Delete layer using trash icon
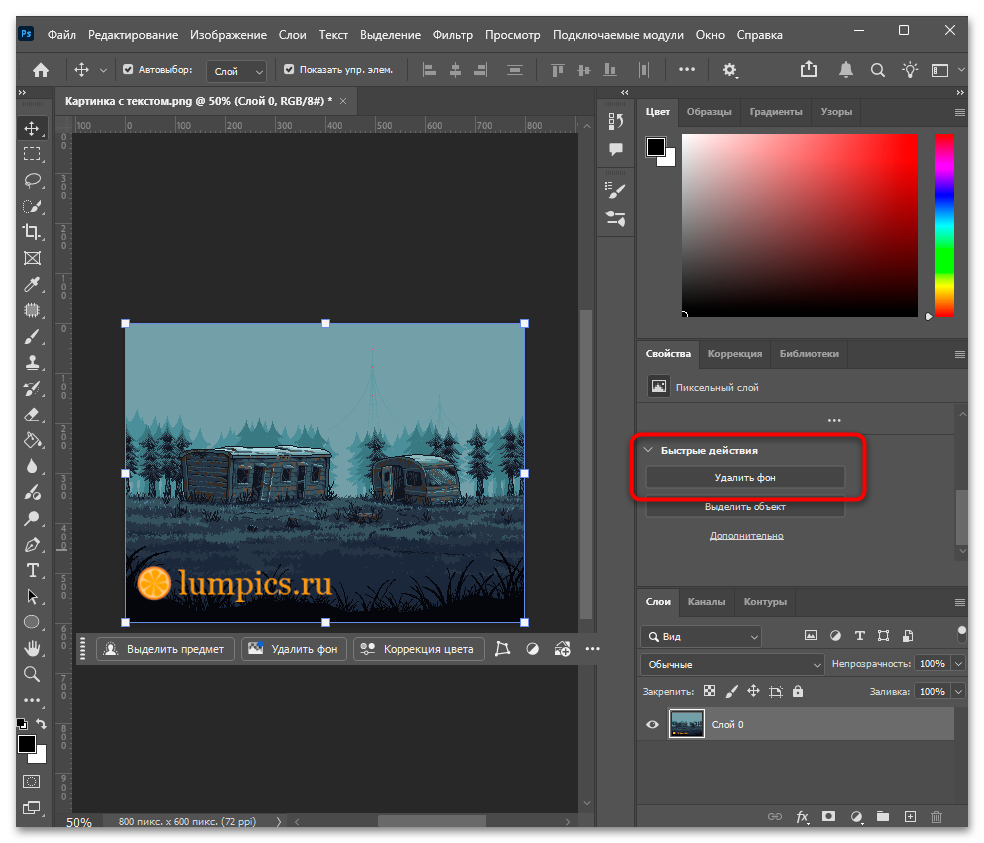The width and height of the screenshot is (984, 843). click(x=936, y=816)
